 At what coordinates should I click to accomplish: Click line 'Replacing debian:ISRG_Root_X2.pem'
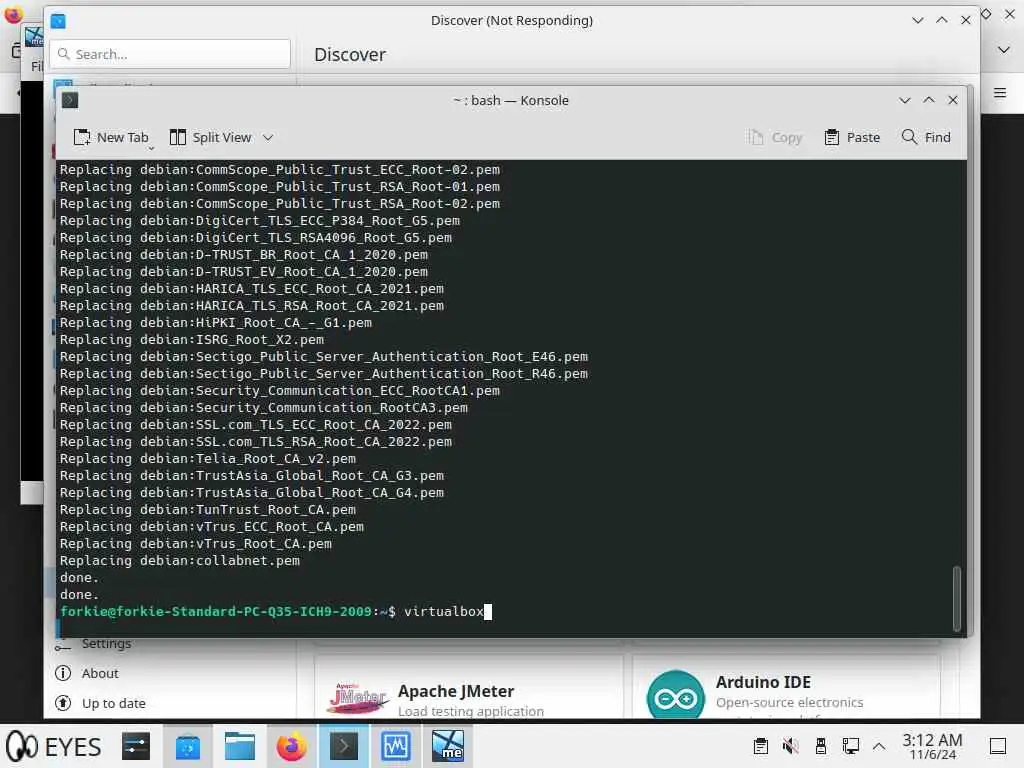click(192, 340)
